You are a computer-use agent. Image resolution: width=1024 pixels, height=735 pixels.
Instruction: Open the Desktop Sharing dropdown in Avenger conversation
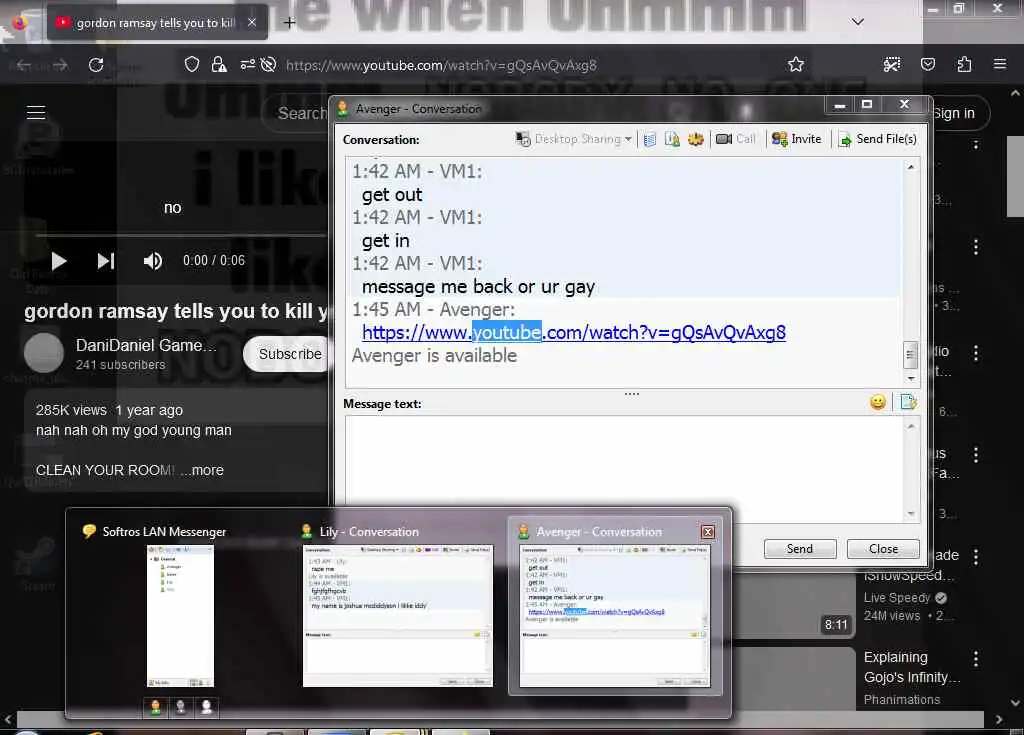(573, 139)
